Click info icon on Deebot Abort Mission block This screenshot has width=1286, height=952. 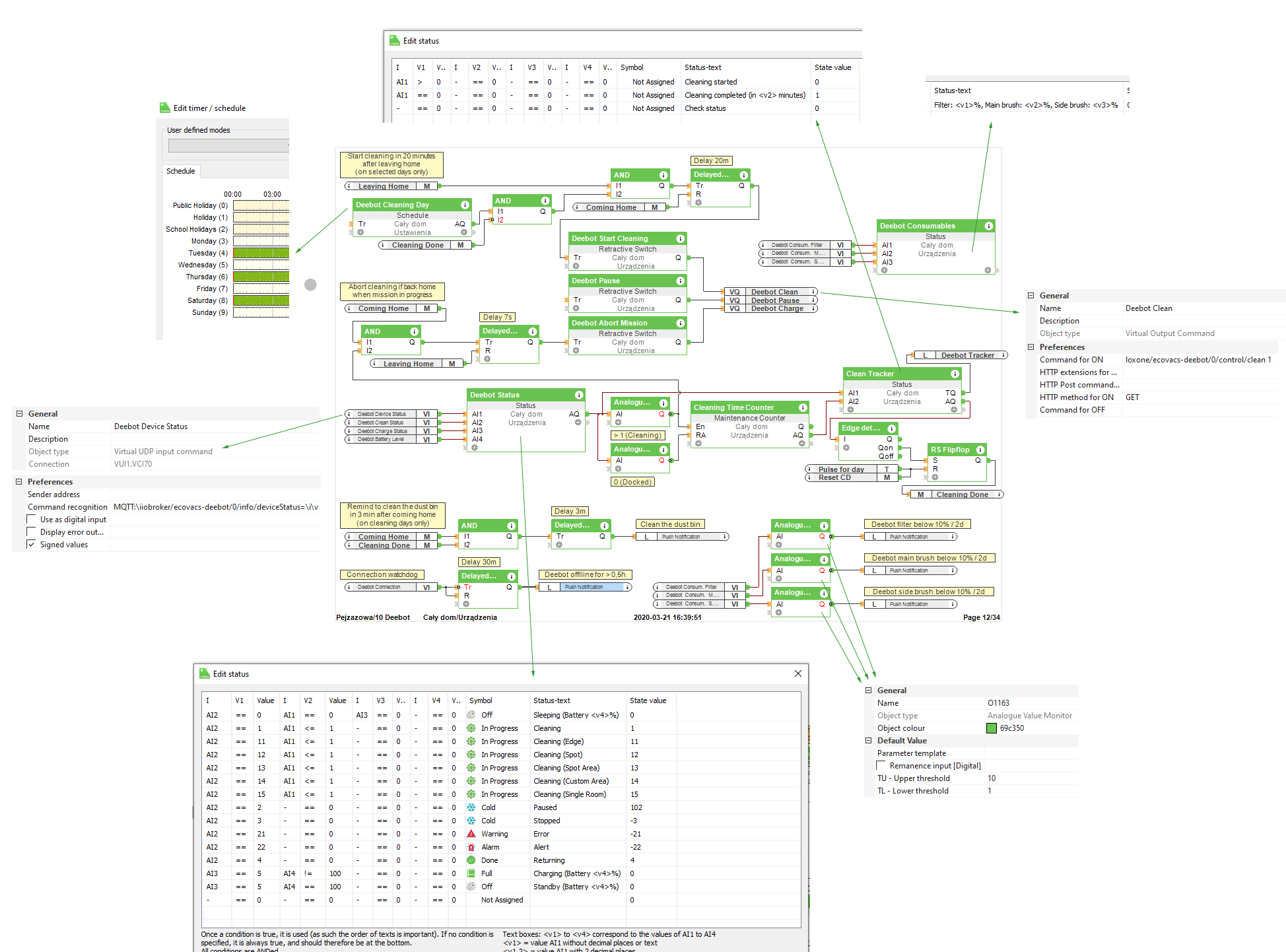680,323
